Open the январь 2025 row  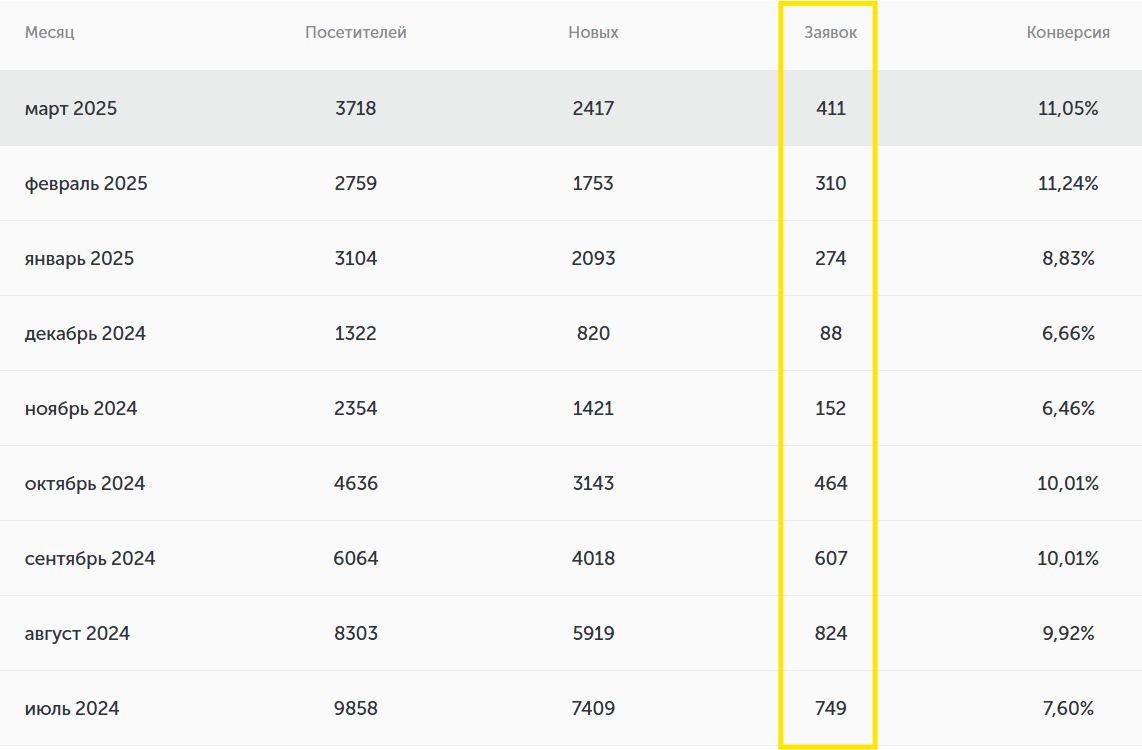pyautogui.click(x=79, y=258)
